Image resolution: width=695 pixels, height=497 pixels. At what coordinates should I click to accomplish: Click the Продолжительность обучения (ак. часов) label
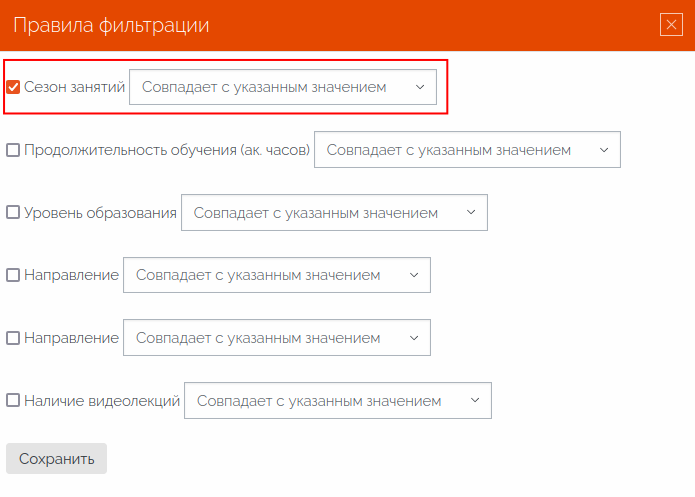(167, 150)
